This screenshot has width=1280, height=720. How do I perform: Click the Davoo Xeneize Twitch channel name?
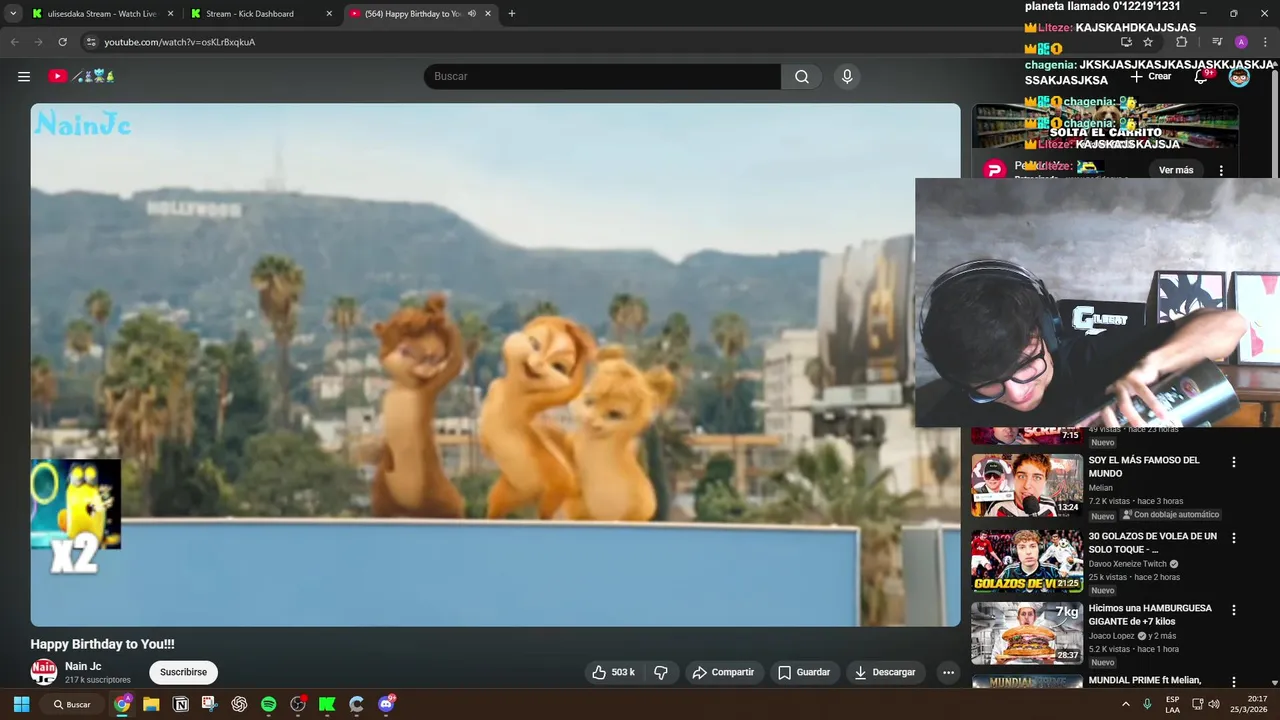pyautogui.click(x=1129, y=564)
